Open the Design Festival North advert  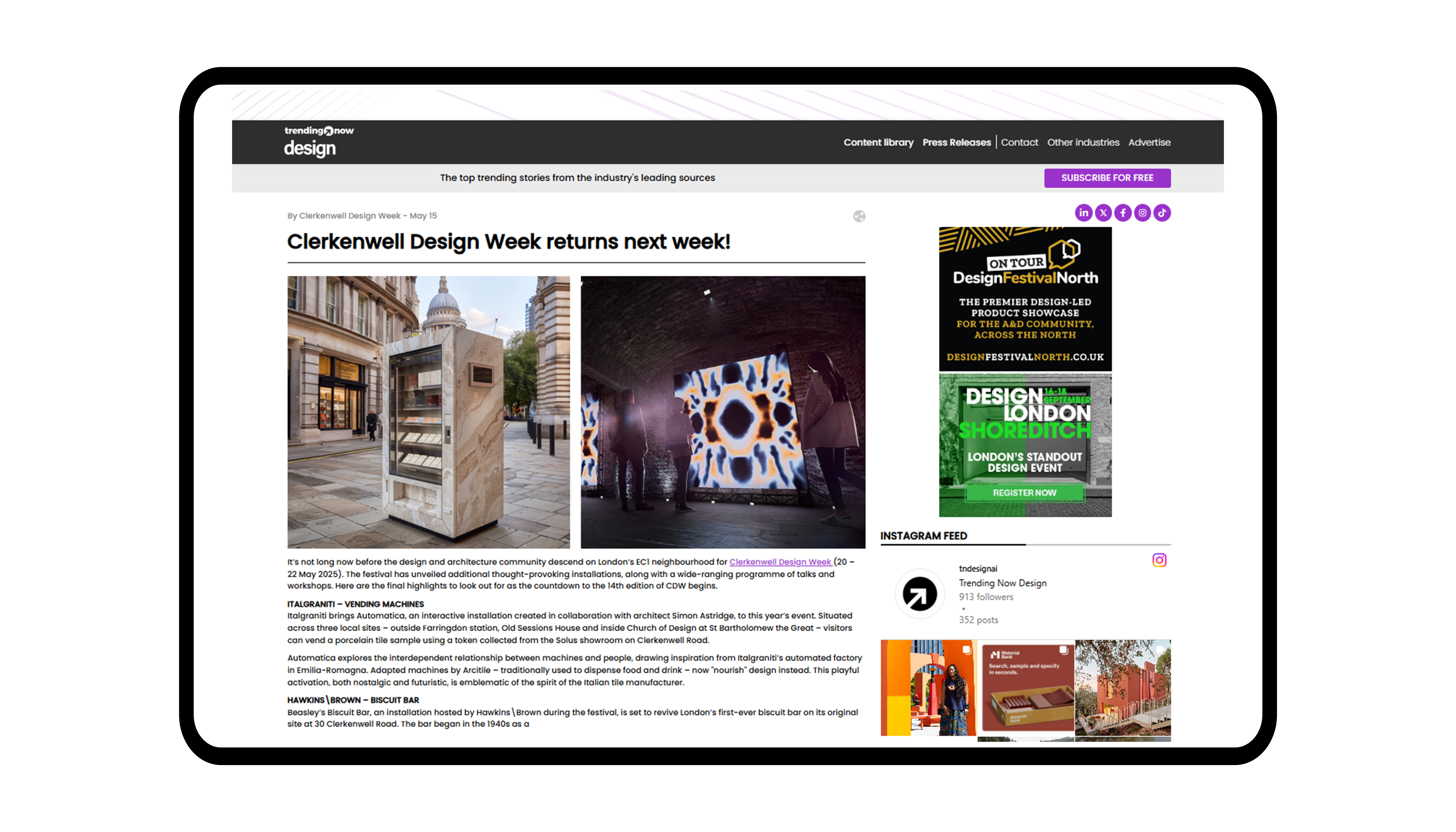coord(1025,299)
